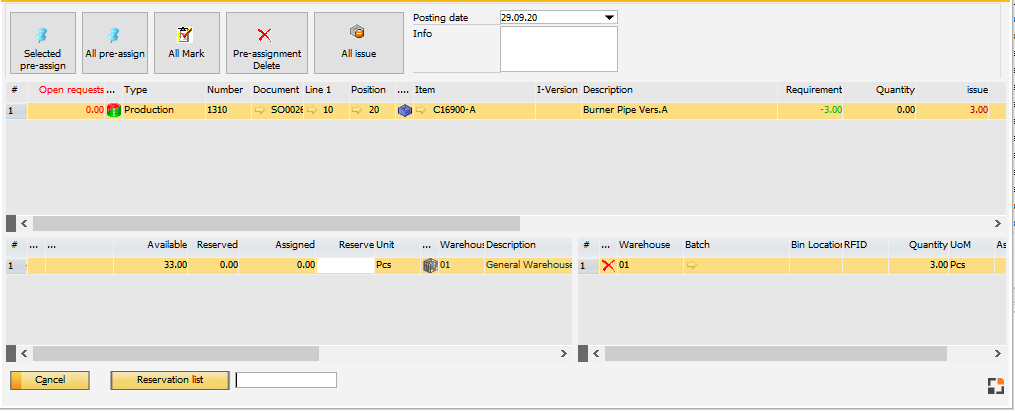The width and height of the screenshot is (1015, 413).
Task: Open the Posting date dropdown
Action: [x=610, y=17]
